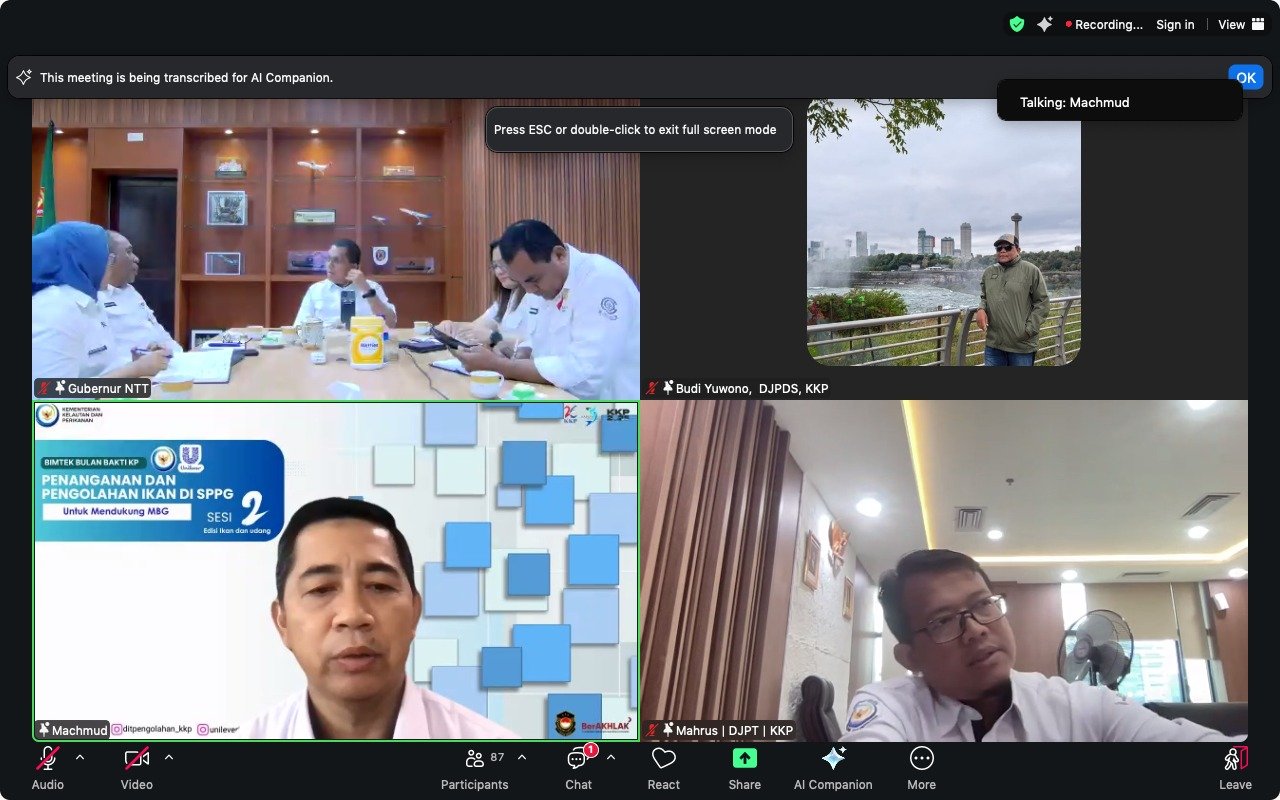Open the Participants panel

click(x=475, y=768)
